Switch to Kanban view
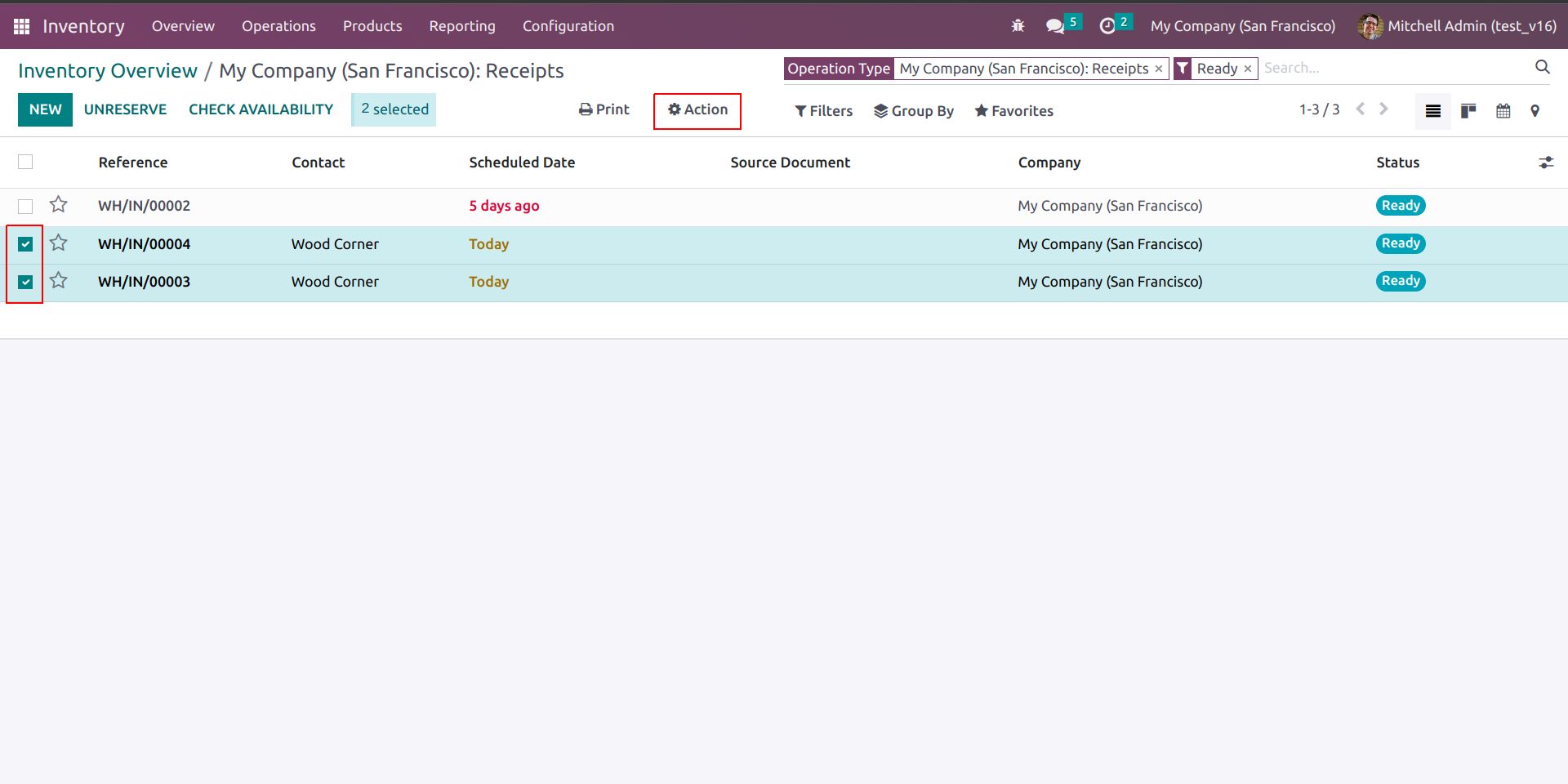 [x=1468, y=111]
